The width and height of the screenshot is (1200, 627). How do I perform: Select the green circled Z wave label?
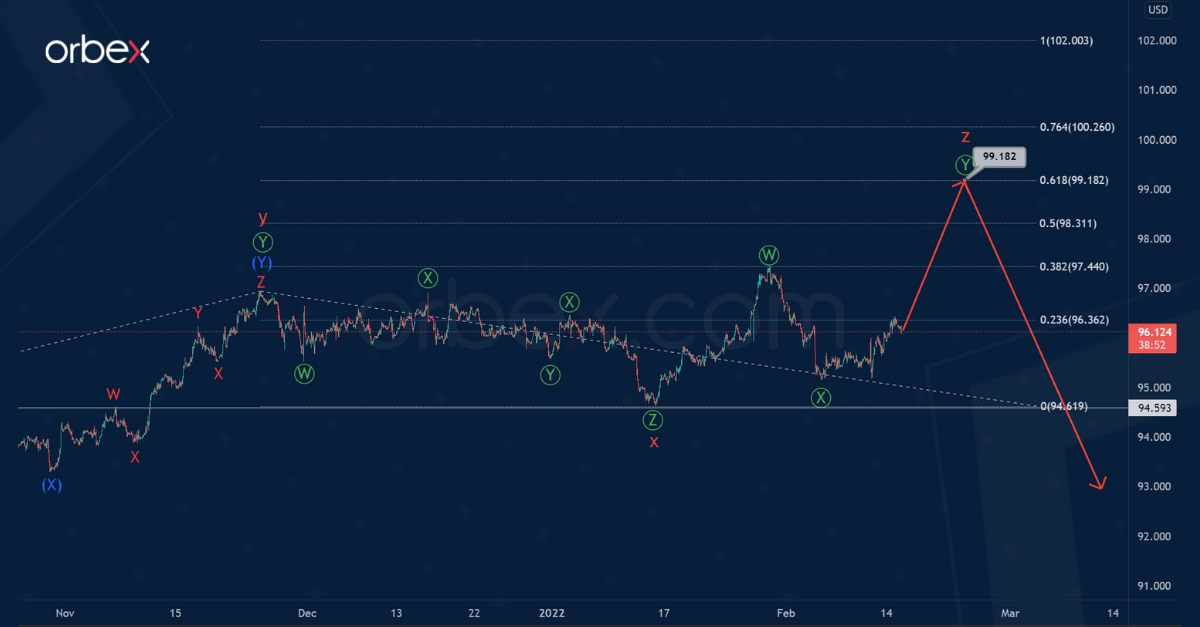[x=653, y=420]
